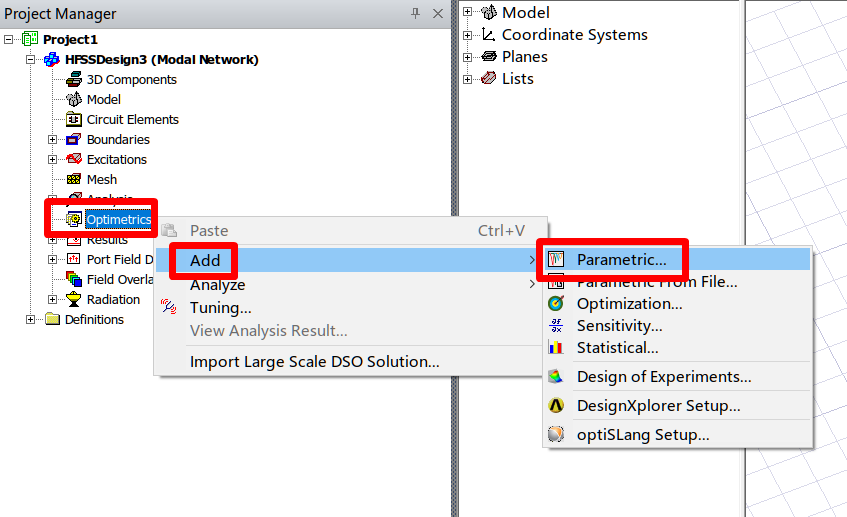Click the Design of Experiments icon
This screenshot has height=517, width=847.
click(556, 377)
